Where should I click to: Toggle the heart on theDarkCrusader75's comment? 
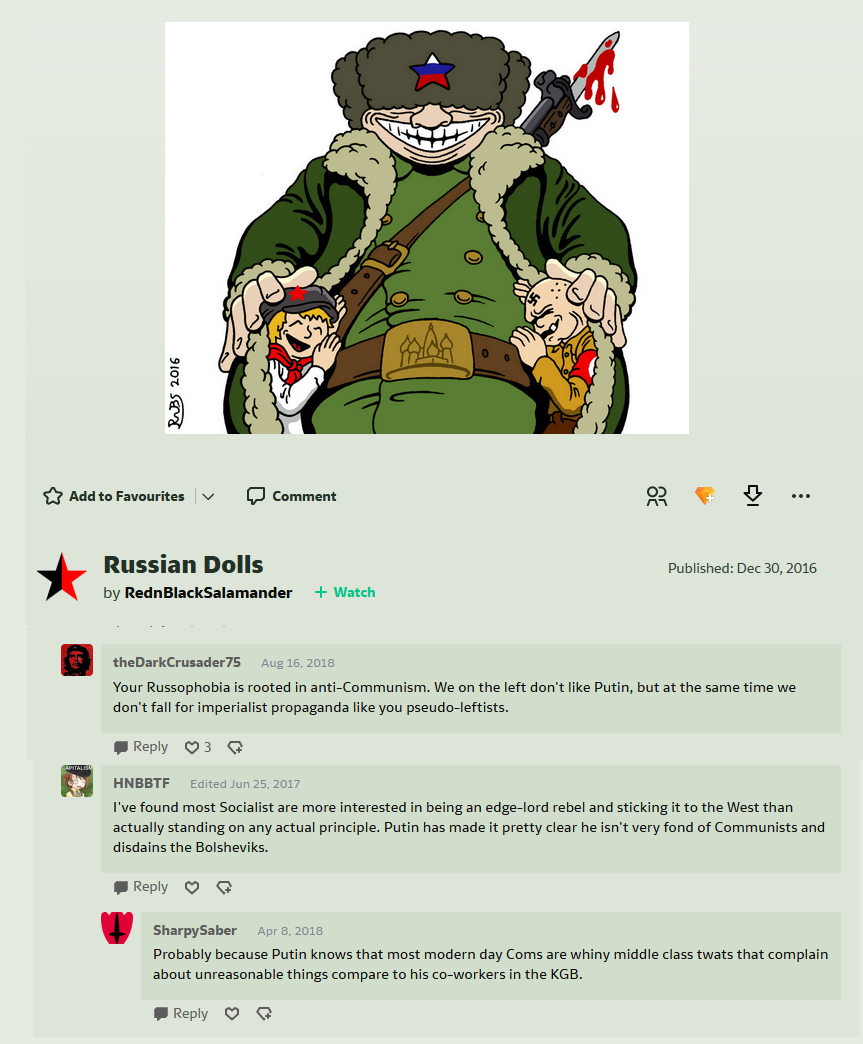[192, 747]
